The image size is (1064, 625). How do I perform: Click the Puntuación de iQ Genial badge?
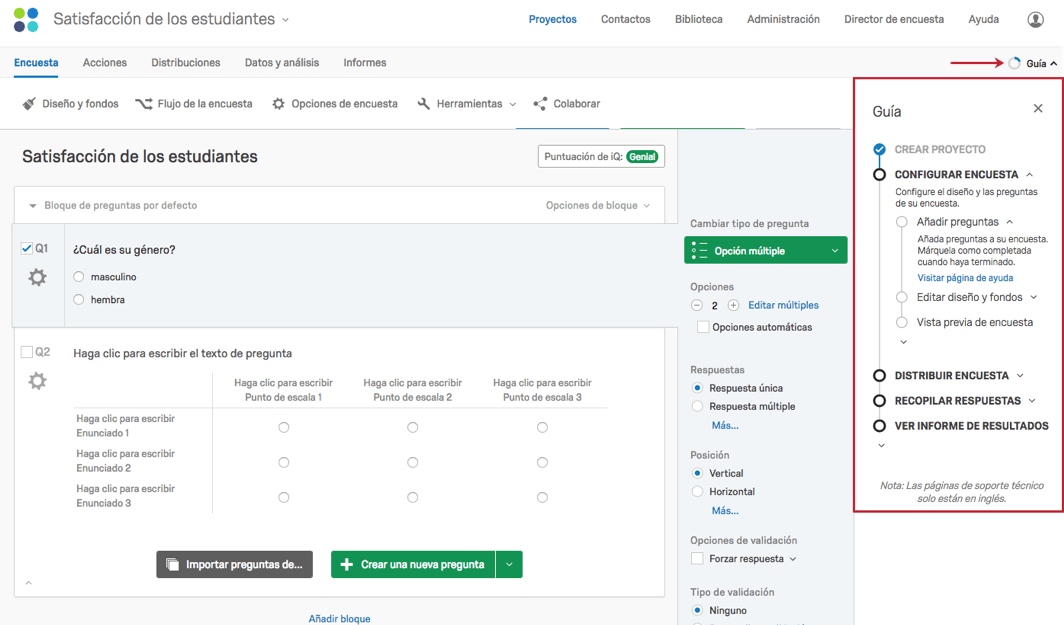[x=642, y=157]
